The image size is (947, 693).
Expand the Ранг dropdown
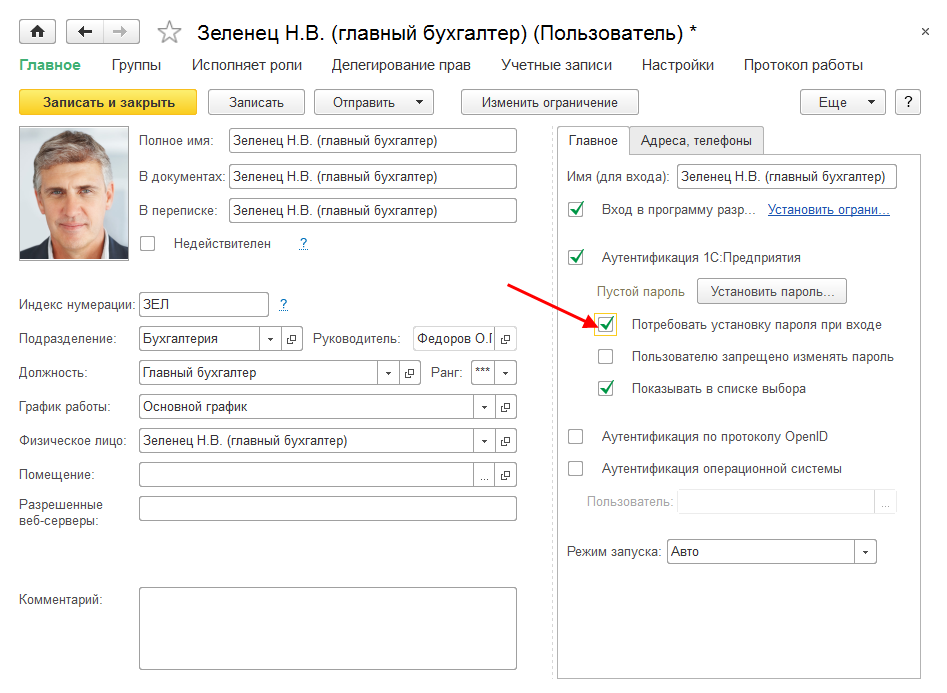(x=506, y=373)
